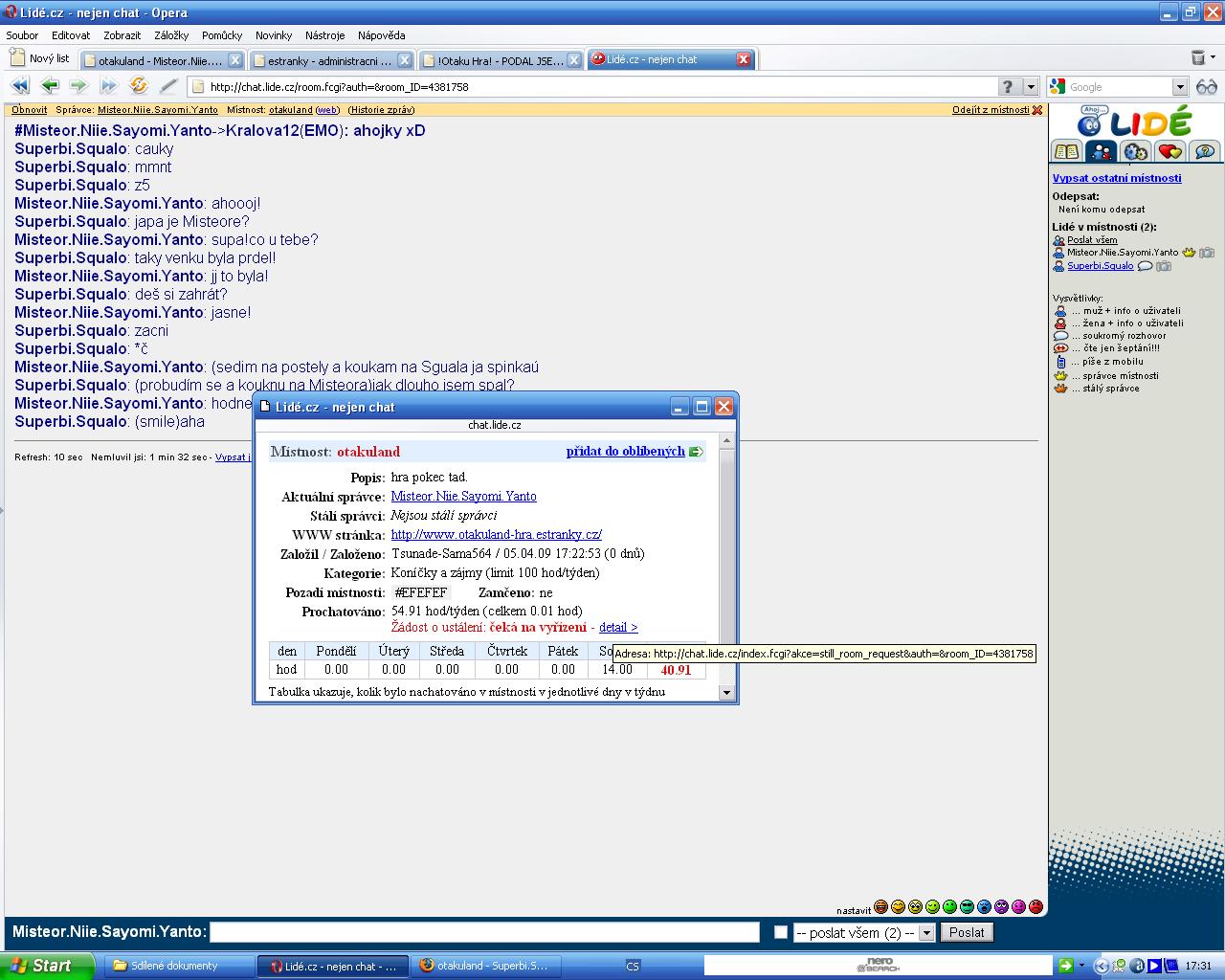Click the Nero search green go arrow
Screen dimensions: 1225x980
1066,965
